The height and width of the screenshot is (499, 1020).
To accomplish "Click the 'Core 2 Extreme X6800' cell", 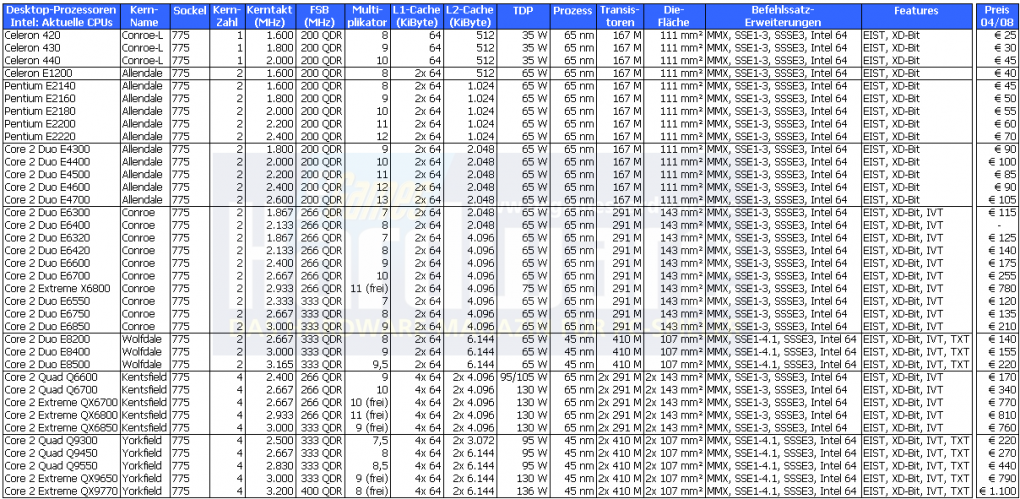I will point(62,288).
